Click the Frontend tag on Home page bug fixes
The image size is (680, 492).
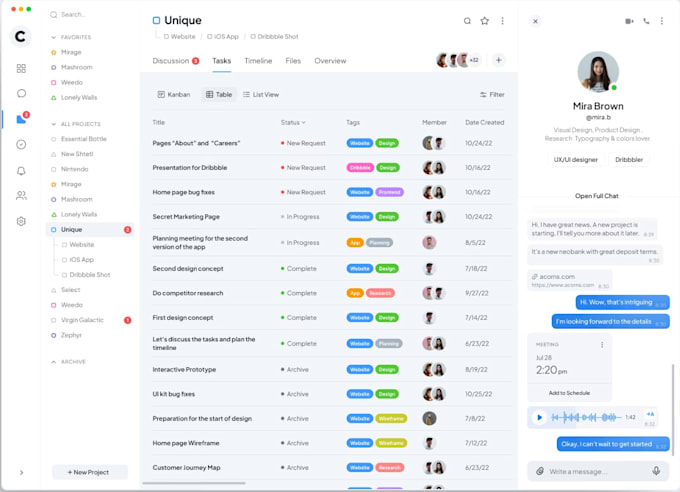389,192
